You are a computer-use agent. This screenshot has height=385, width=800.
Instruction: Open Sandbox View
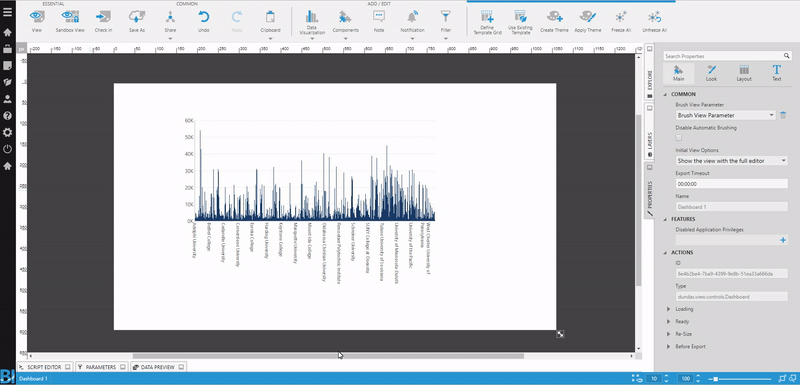click(x=70, y=21)
